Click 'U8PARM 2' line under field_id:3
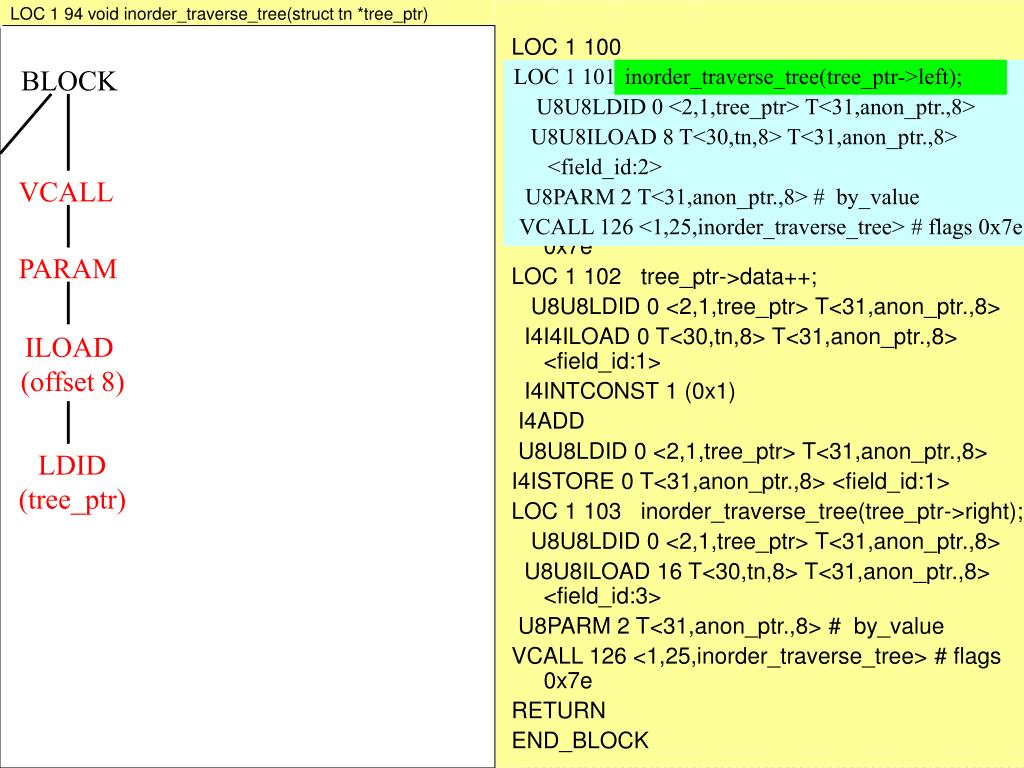This screenshot has width=1024, height=768. tap(731, 627)
